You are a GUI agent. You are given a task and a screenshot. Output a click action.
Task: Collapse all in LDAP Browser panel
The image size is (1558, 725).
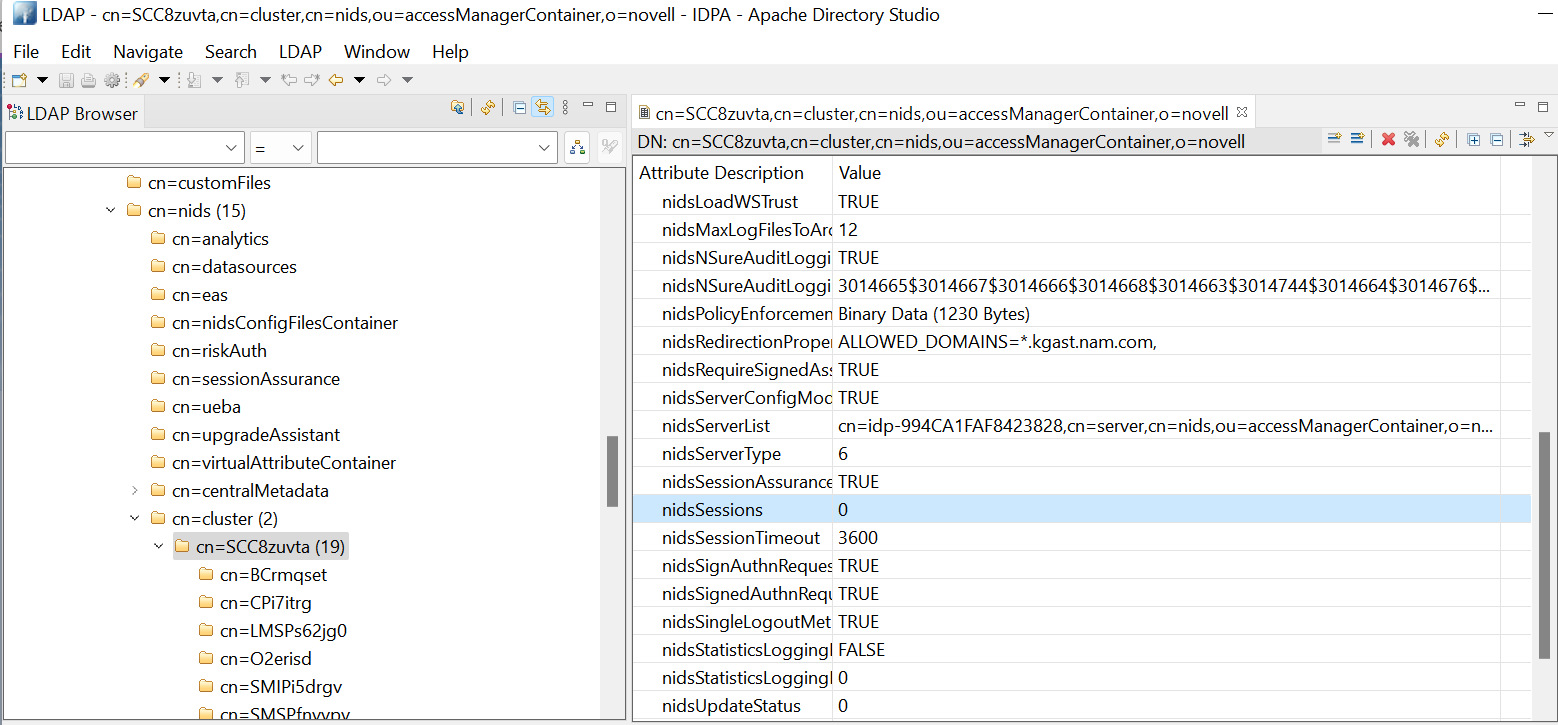click(x=519, y=108)
